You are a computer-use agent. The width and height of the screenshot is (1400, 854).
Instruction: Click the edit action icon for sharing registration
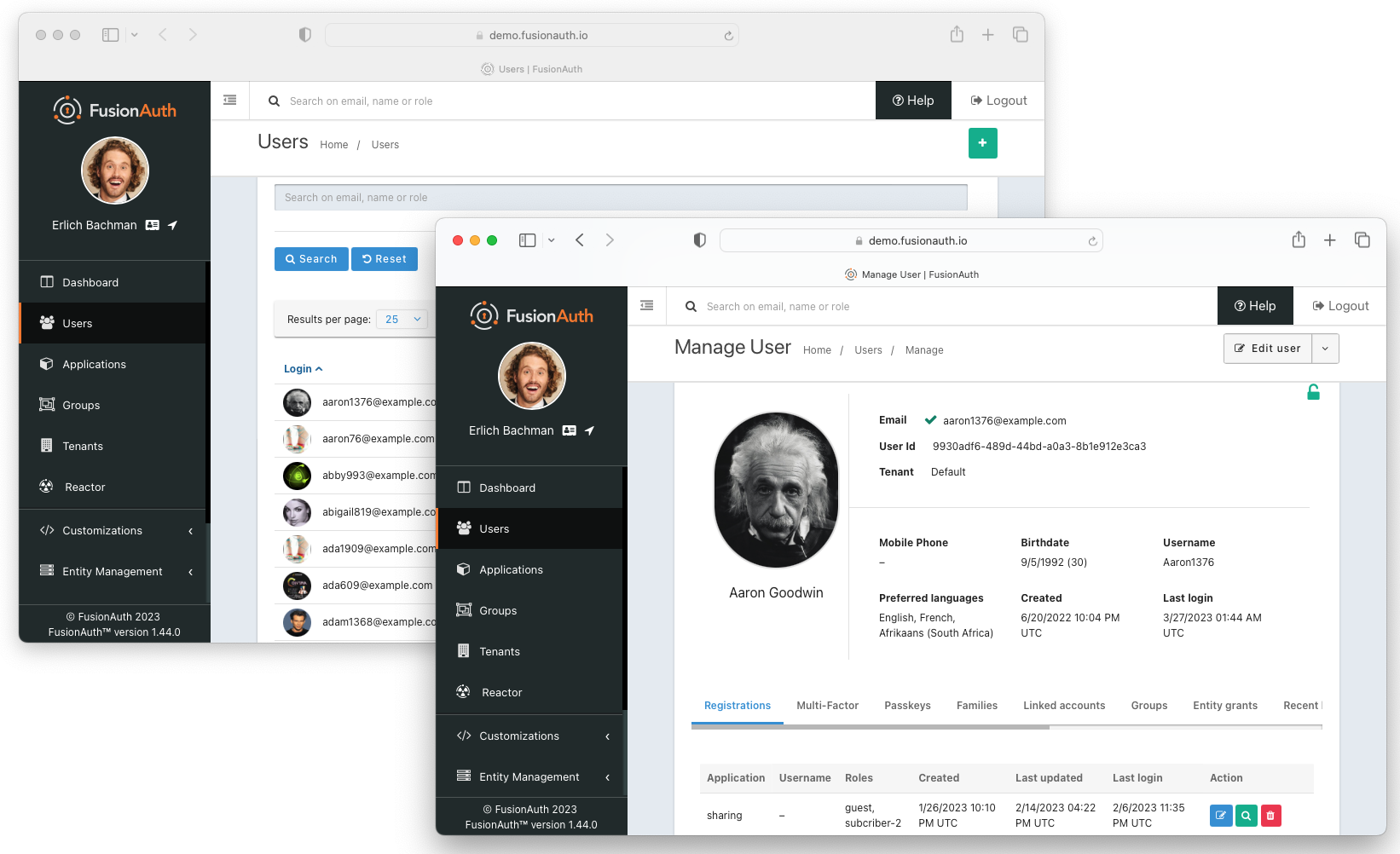1220,816
